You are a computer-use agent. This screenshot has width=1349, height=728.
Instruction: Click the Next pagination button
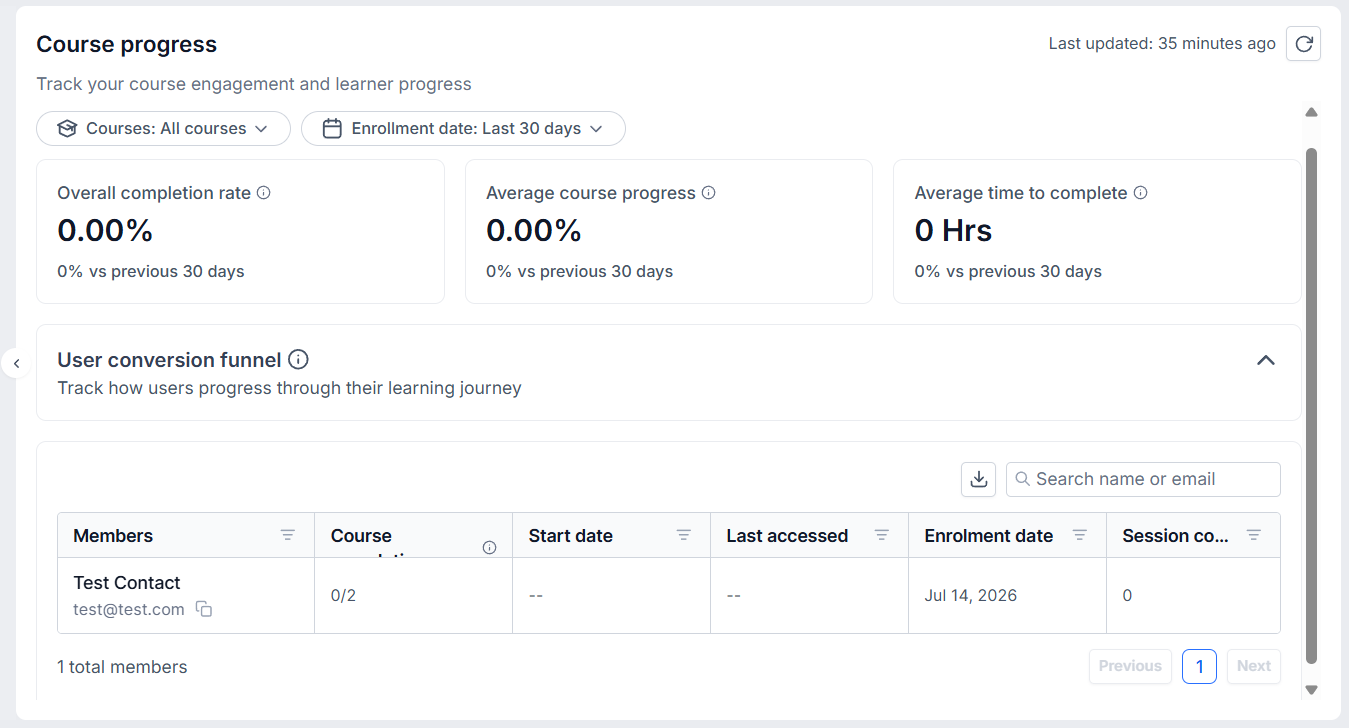1253,666
